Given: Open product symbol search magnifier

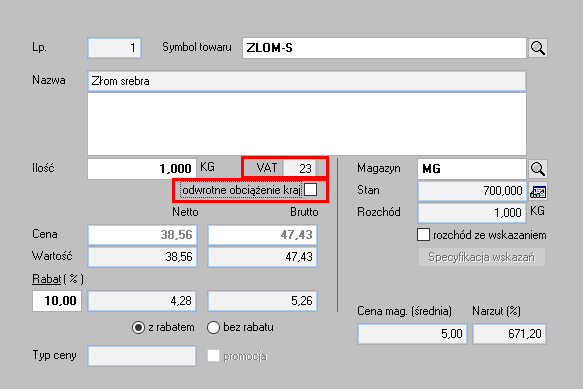Looking at the screenshot, I should pos(538,48).
